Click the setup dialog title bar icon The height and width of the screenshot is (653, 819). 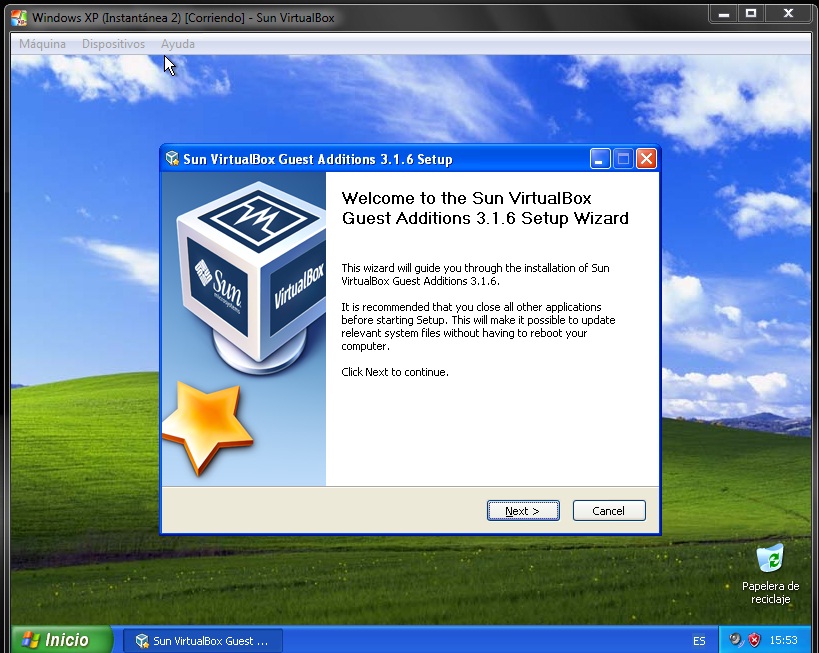tap(172, 158)
